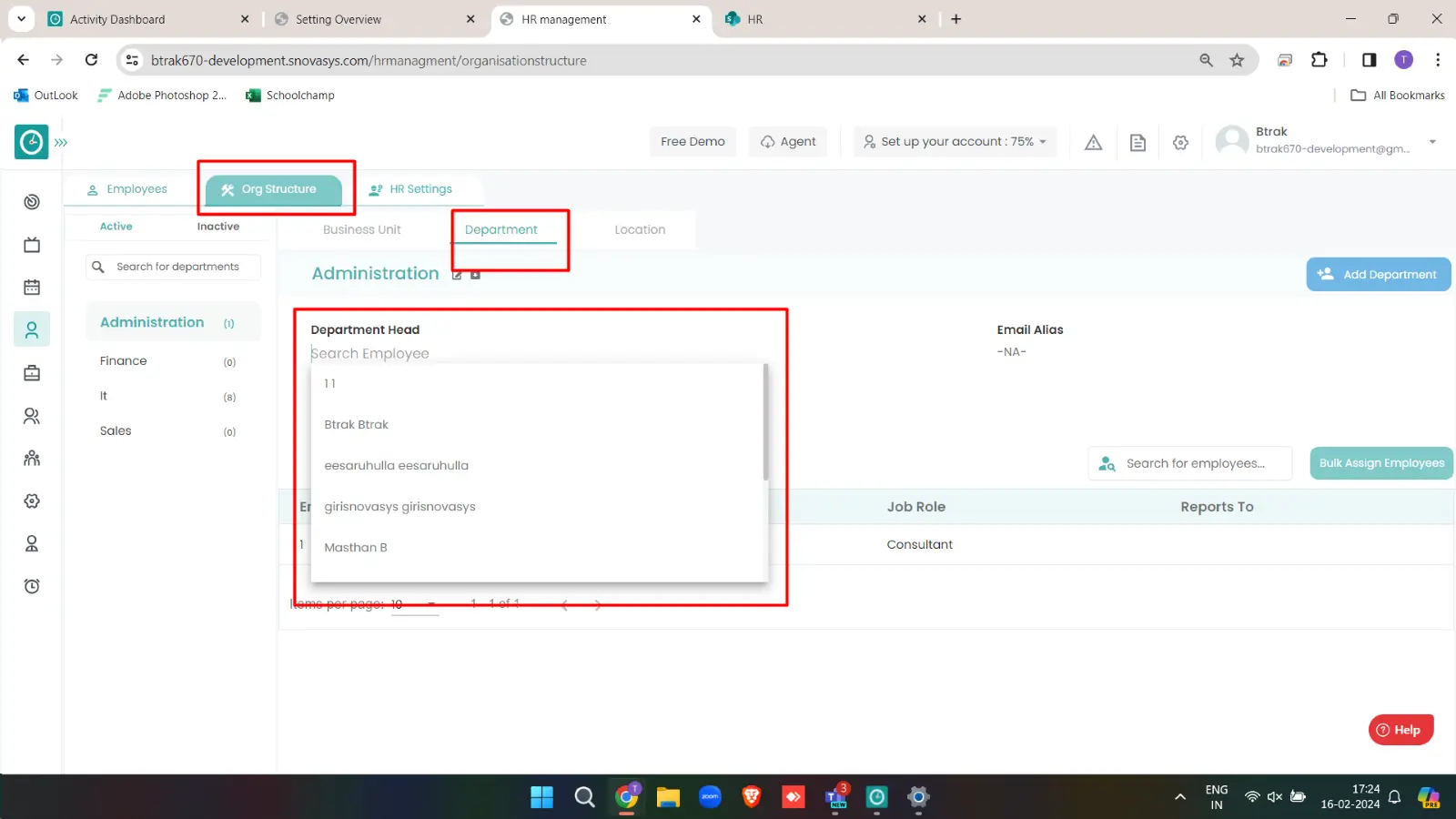Select the HR person icon in sidebar
The image size is (1456, 819).
32,329
